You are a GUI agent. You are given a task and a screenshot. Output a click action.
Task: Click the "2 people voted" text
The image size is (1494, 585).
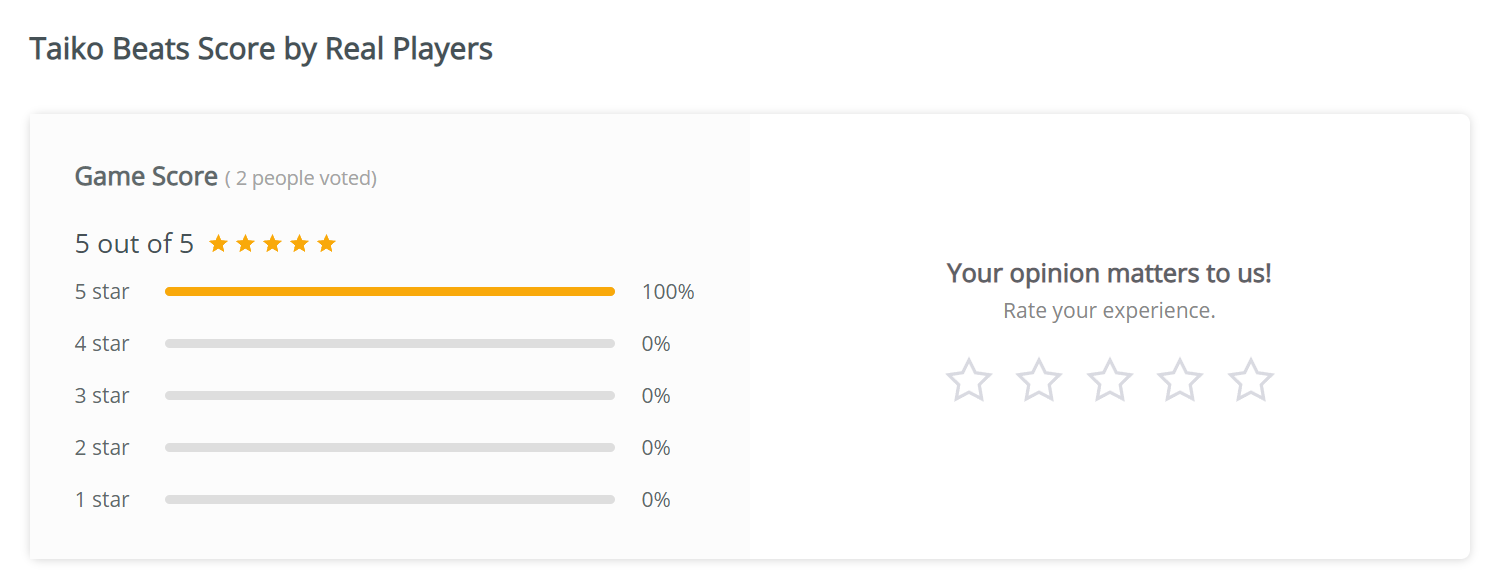tap(301, 179)
